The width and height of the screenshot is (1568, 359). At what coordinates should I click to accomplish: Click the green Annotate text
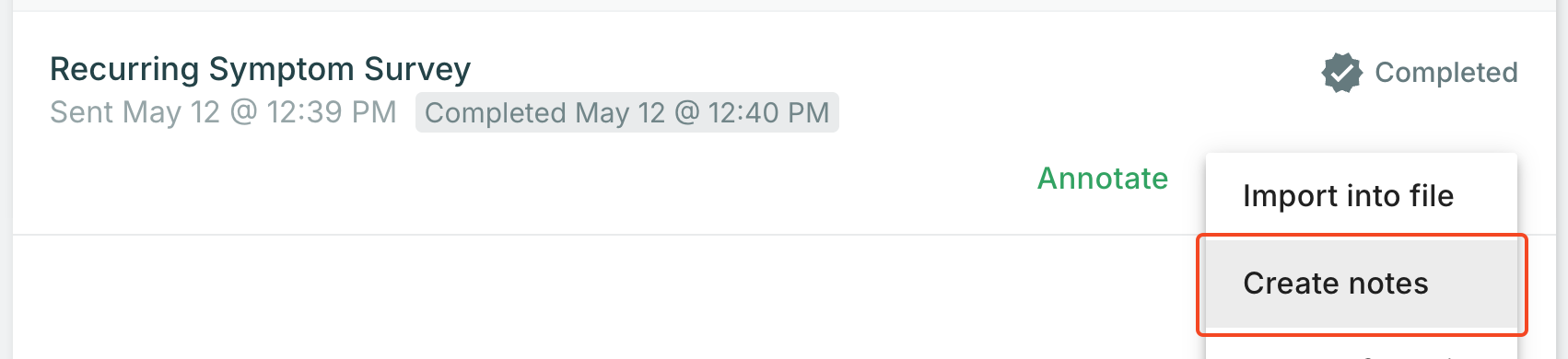coord(1103,178)
